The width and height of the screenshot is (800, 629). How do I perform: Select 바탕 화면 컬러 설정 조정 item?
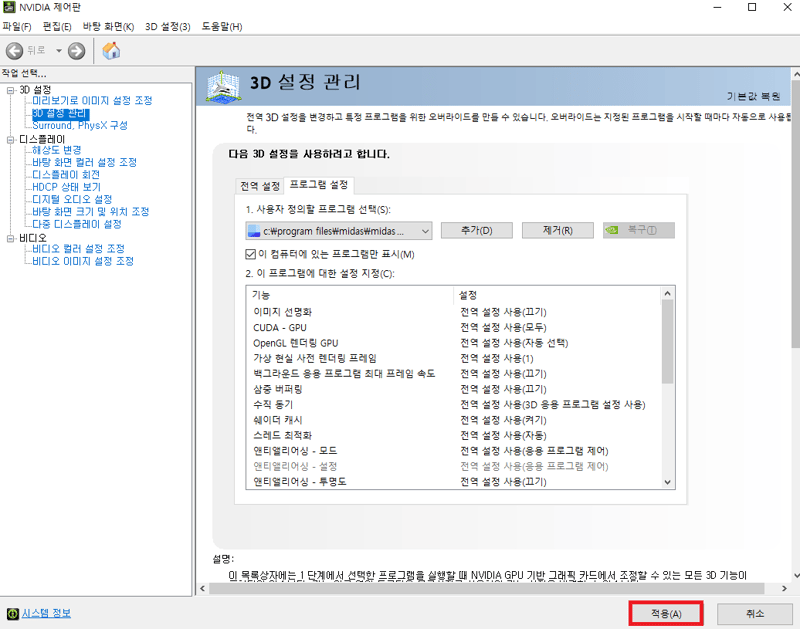point(85,162)
